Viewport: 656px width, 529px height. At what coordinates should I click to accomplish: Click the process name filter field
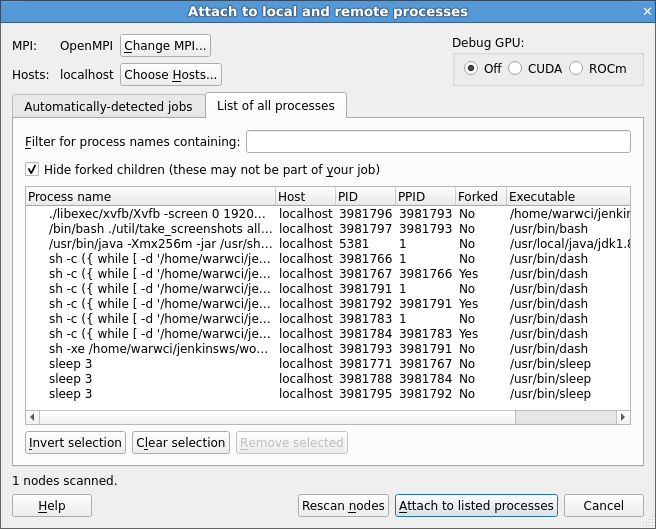[438, 141]
